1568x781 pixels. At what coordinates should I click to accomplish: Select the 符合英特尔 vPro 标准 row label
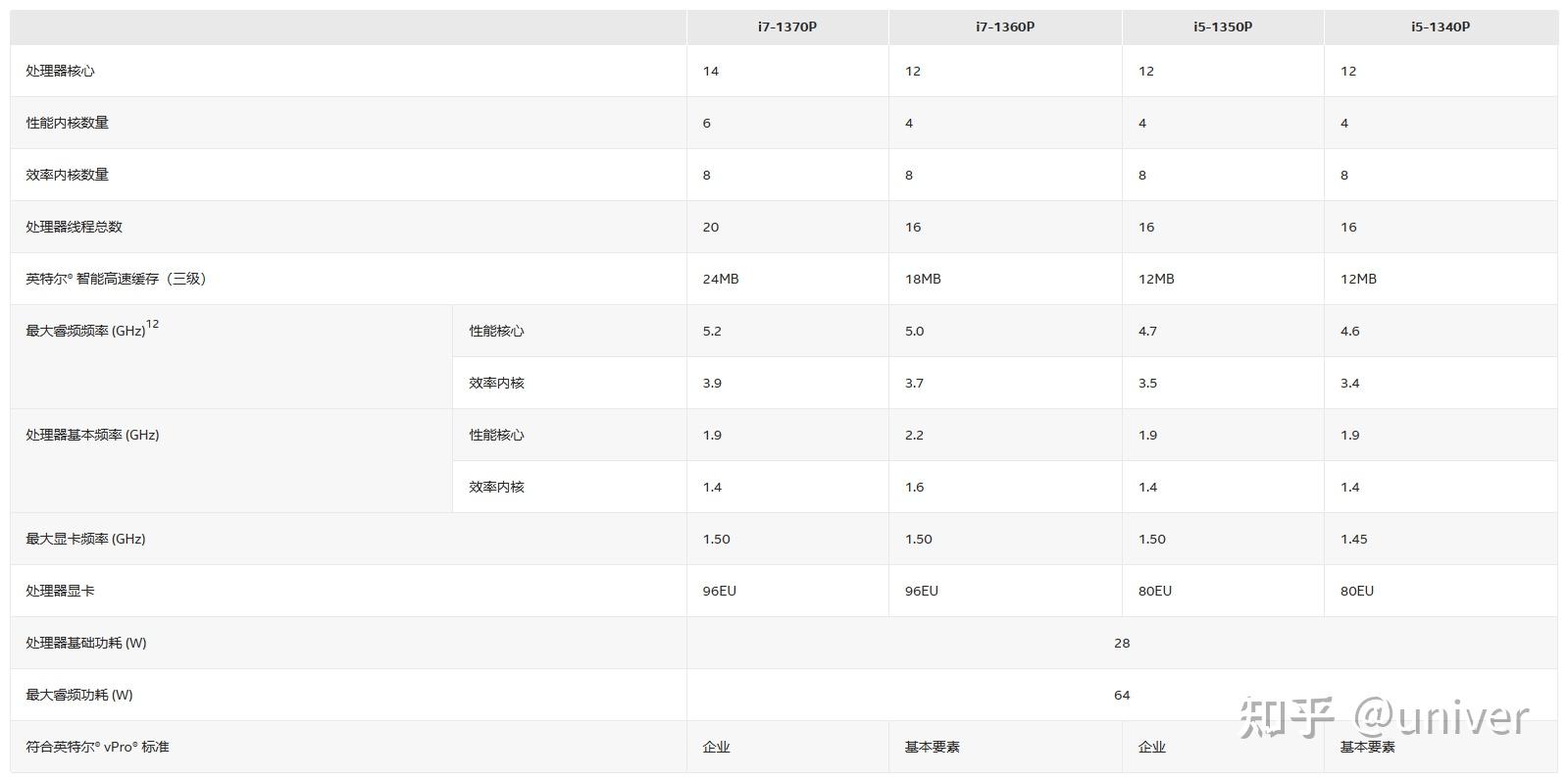point(98,748)
